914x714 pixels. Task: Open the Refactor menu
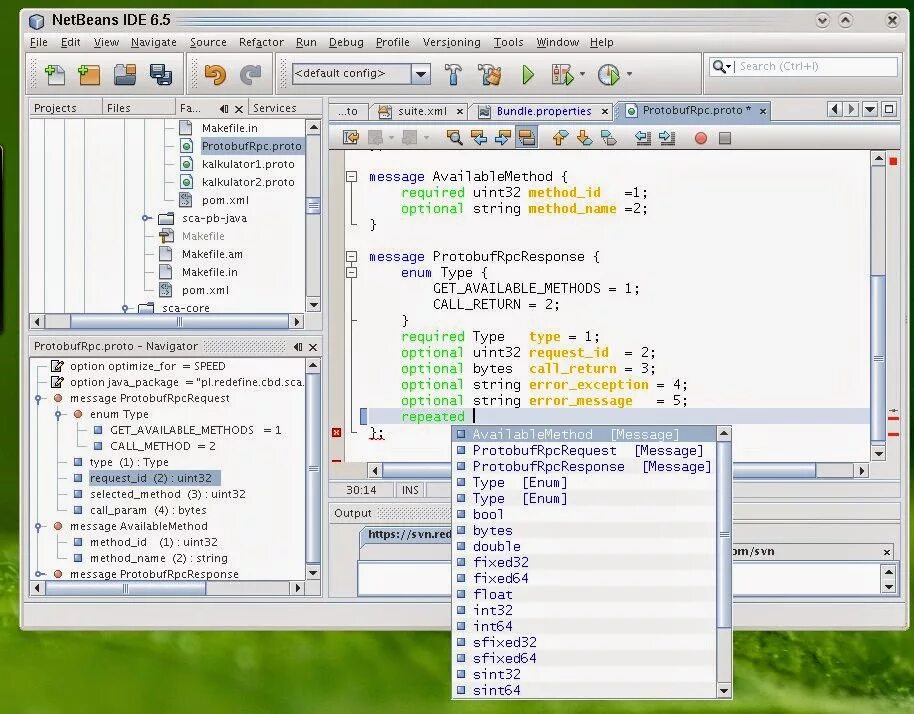pos(261,43)
